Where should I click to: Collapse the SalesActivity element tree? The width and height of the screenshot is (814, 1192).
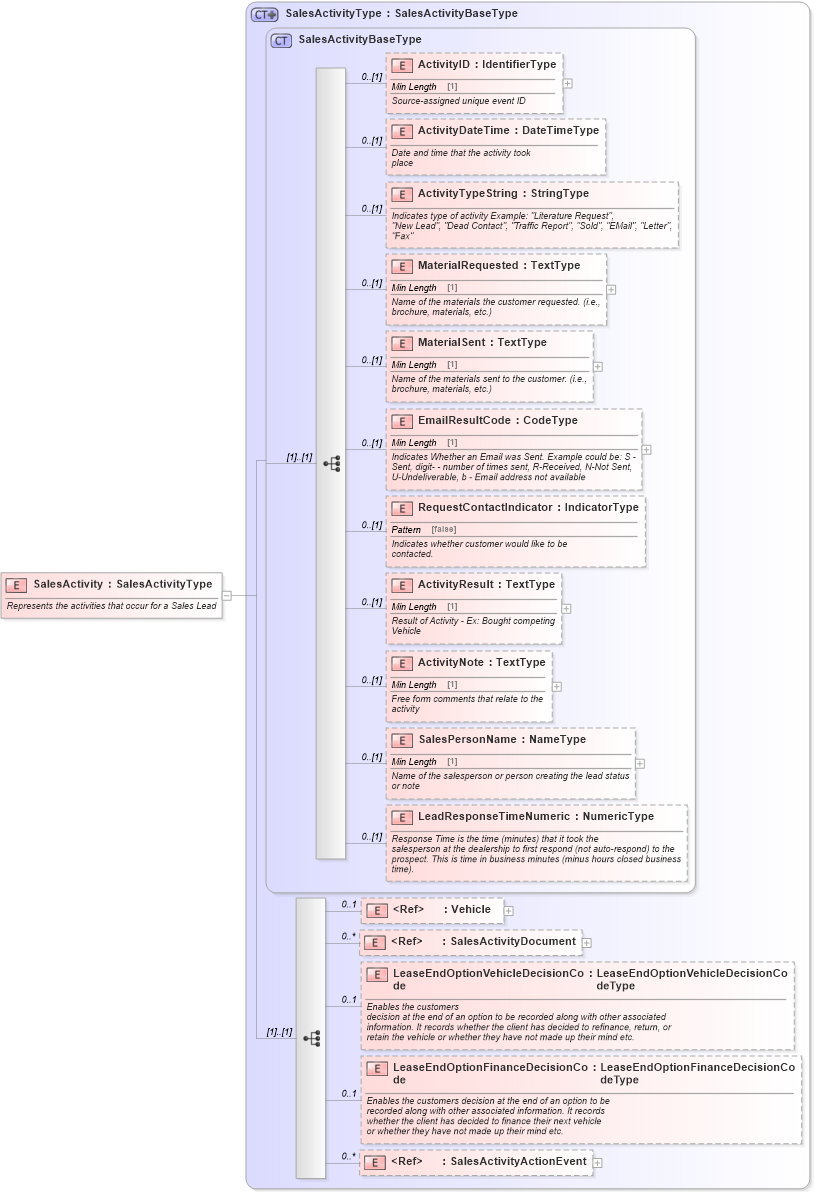coord(227,593)
